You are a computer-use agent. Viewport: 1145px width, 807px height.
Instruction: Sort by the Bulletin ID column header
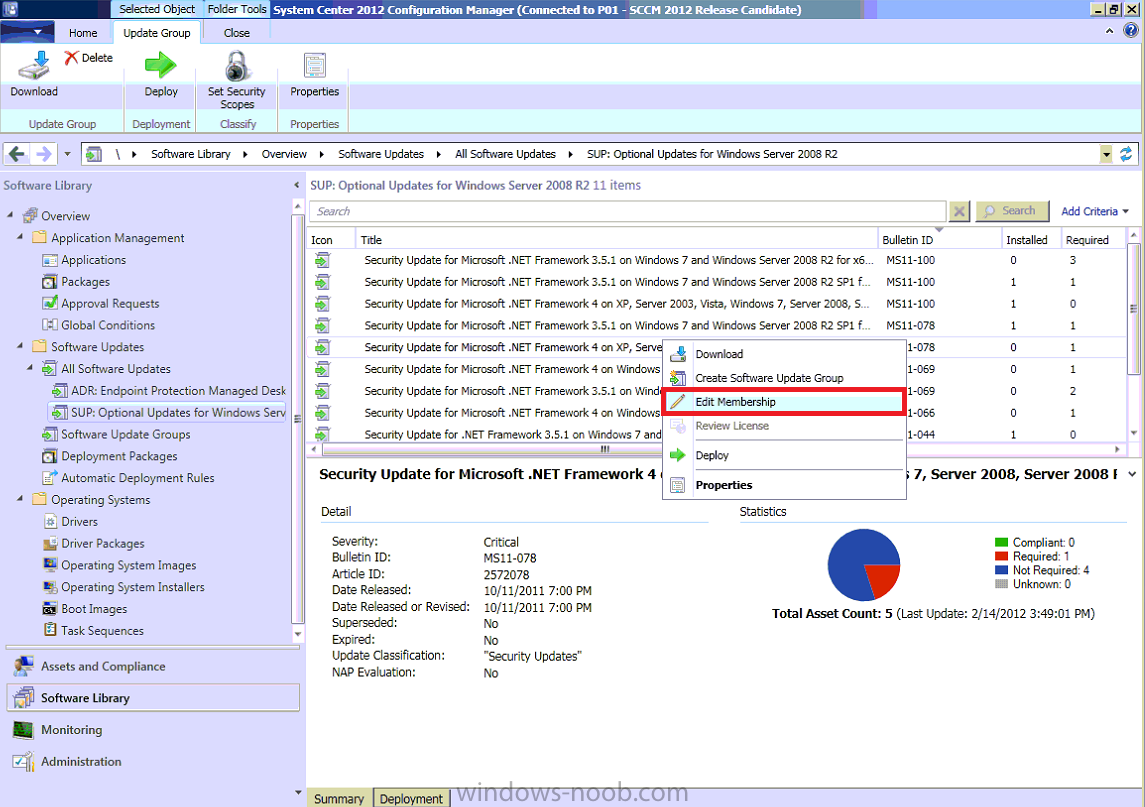click(x=939, y=240)
